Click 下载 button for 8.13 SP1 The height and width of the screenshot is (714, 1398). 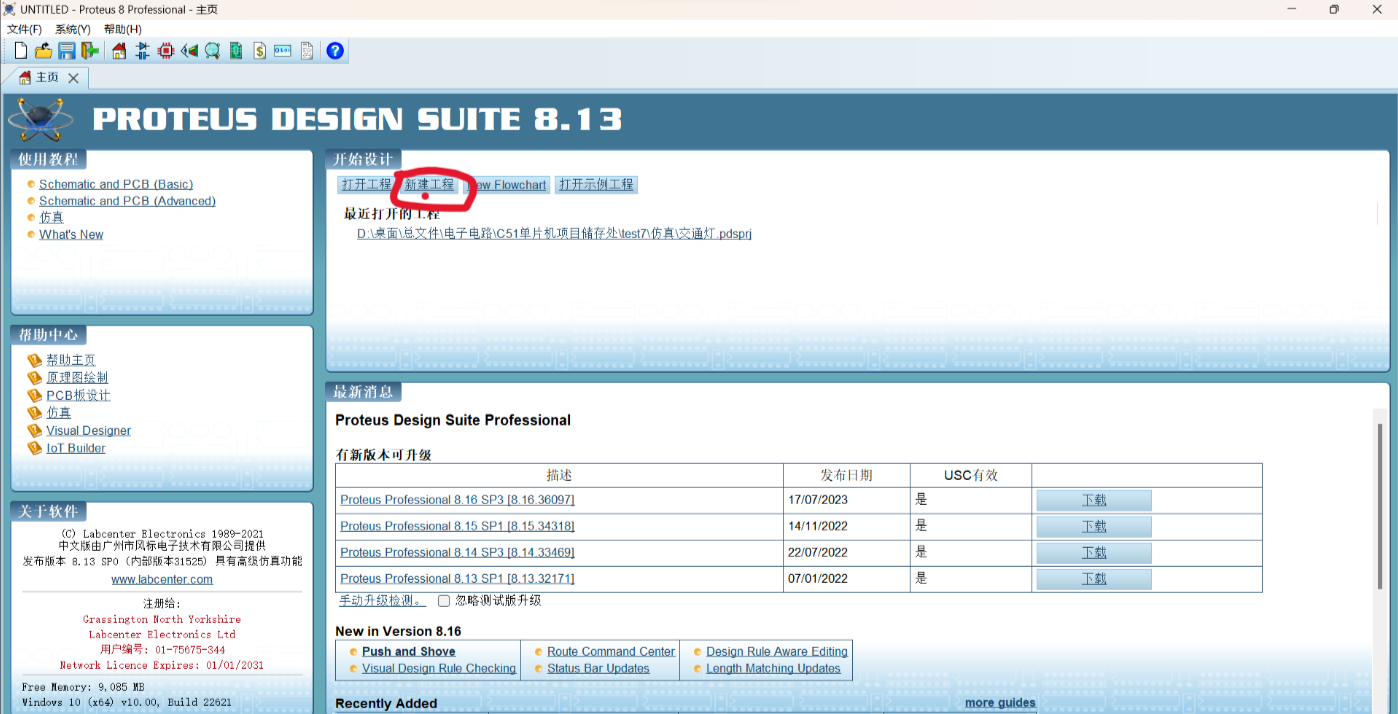[x=1094, y=578]
